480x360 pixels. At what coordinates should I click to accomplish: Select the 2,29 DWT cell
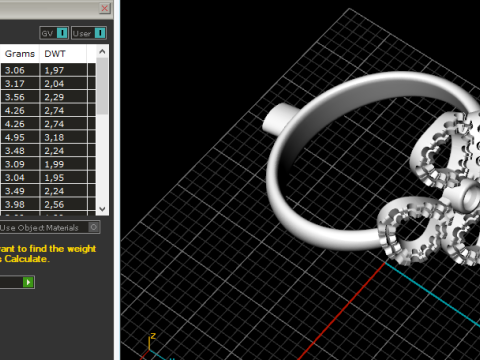tap(63, 97)
